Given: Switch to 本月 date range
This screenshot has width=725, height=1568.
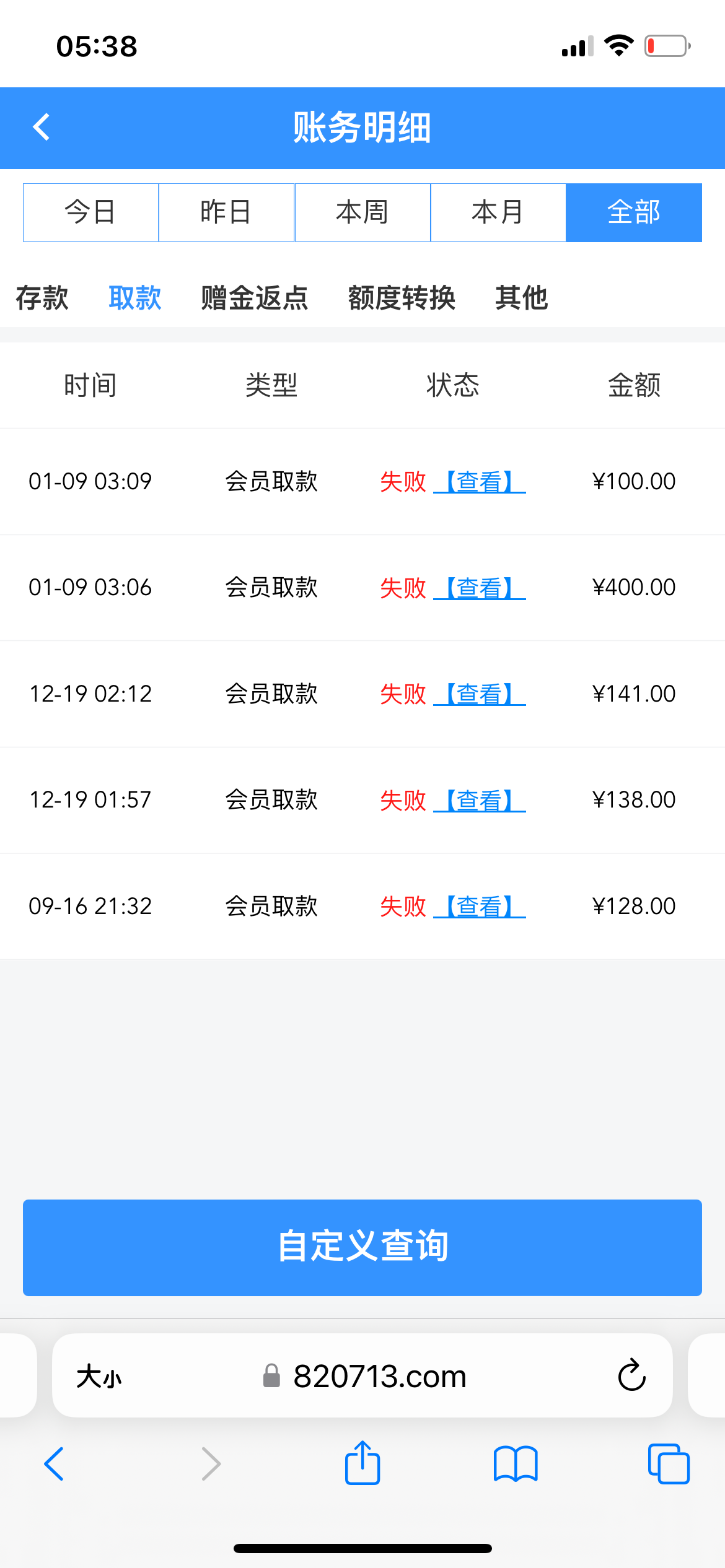Looking at the screenshot, I should tap(498, 212).
